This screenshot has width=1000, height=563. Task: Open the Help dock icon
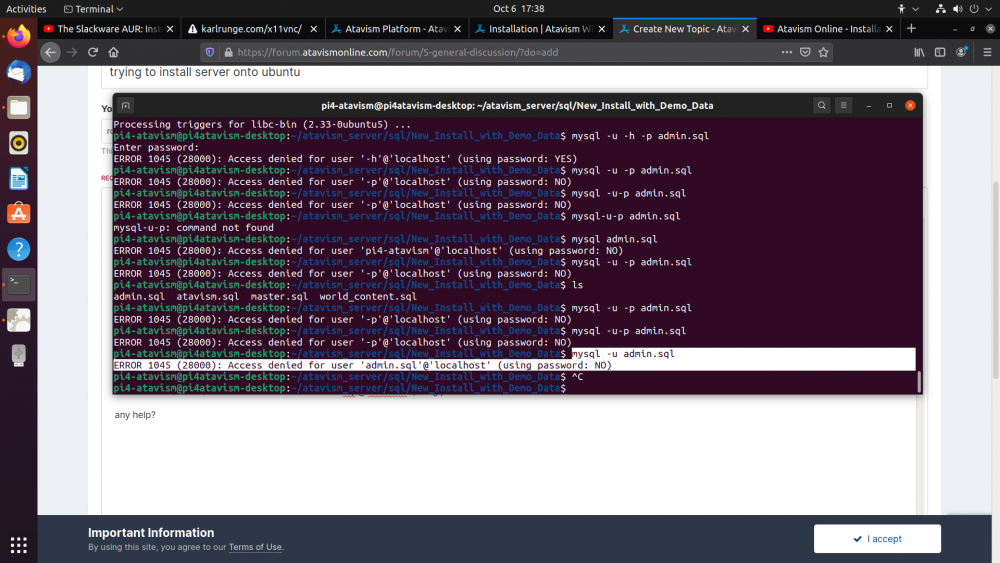(x=18, y=249)
